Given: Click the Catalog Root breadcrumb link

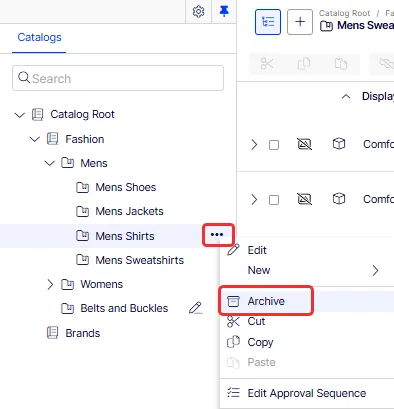Looking at the screenshot, I should tap(344, 13).
